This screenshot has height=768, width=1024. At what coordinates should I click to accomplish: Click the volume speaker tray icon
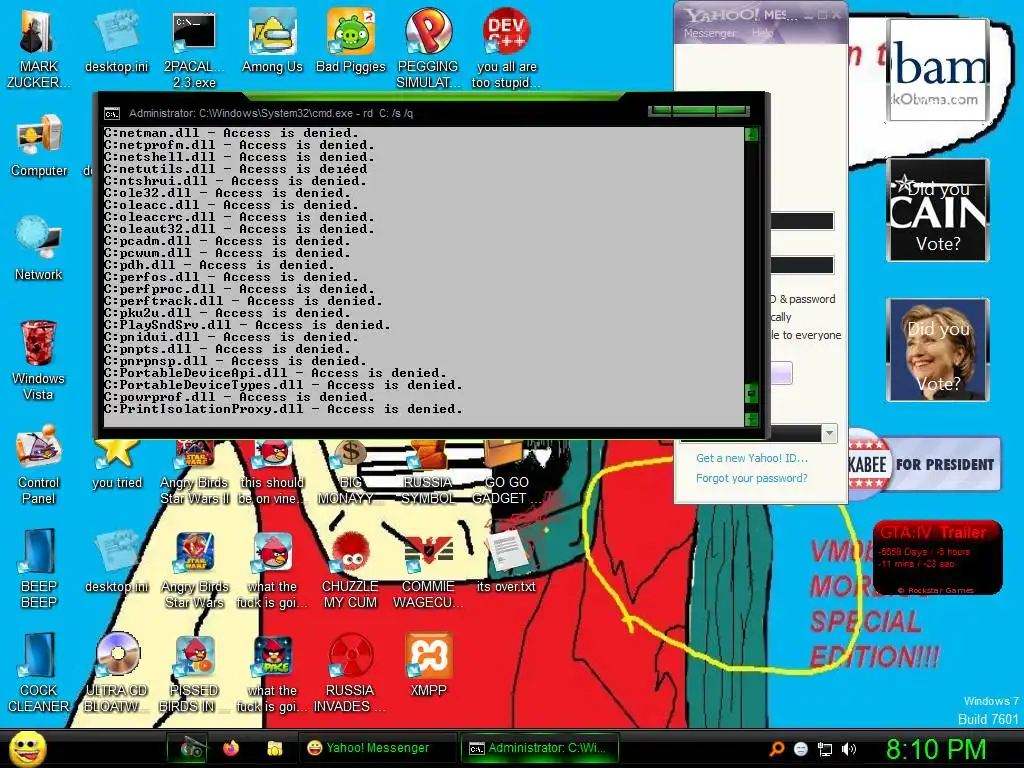(x=848, y=749)
